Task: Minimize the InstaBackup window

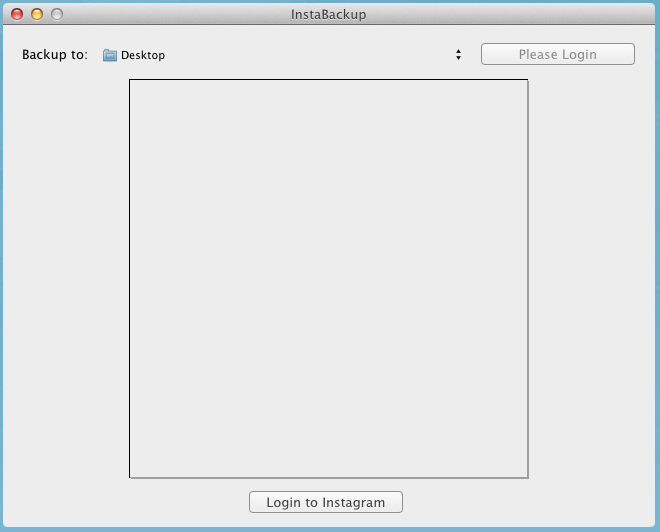Action: click(x=37, y=14)
